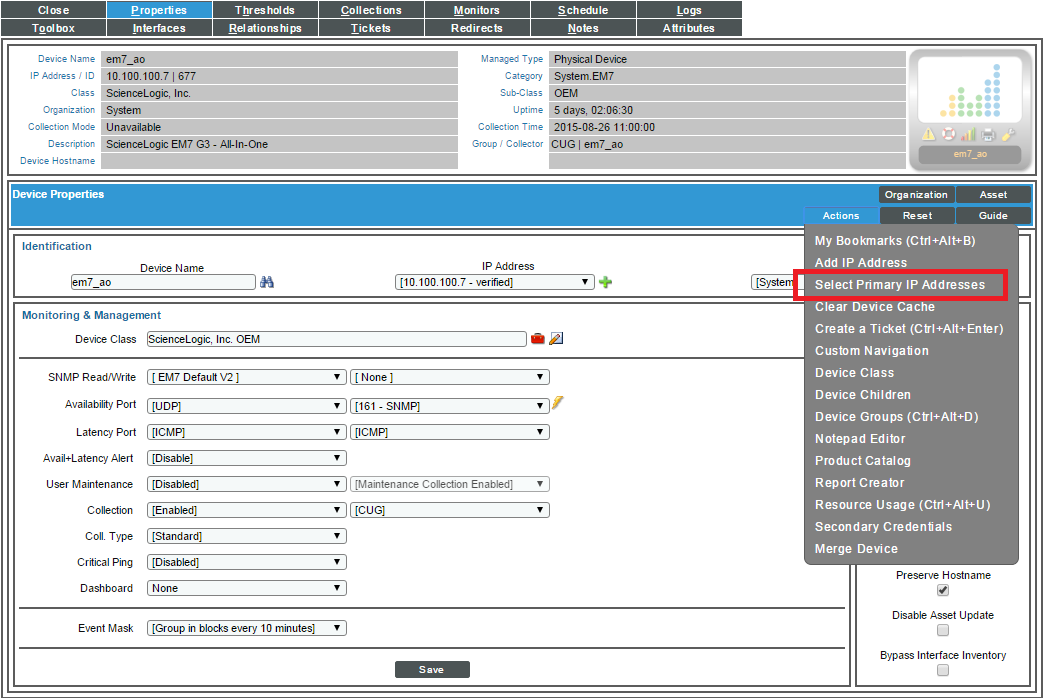1044x698 pixels.
Task: Open the bar graph performance icon for em7_ao
Action: [x=967, y=132]
